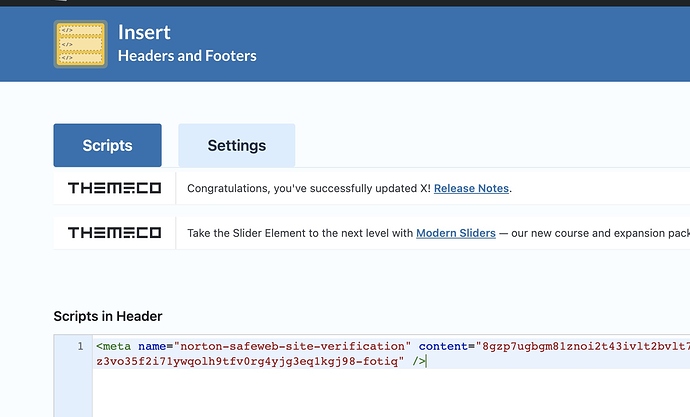Click the Themeco logo in the update notice
Image resolution: width=690 pixels, height=417 pixels.
tap(114, 188)
